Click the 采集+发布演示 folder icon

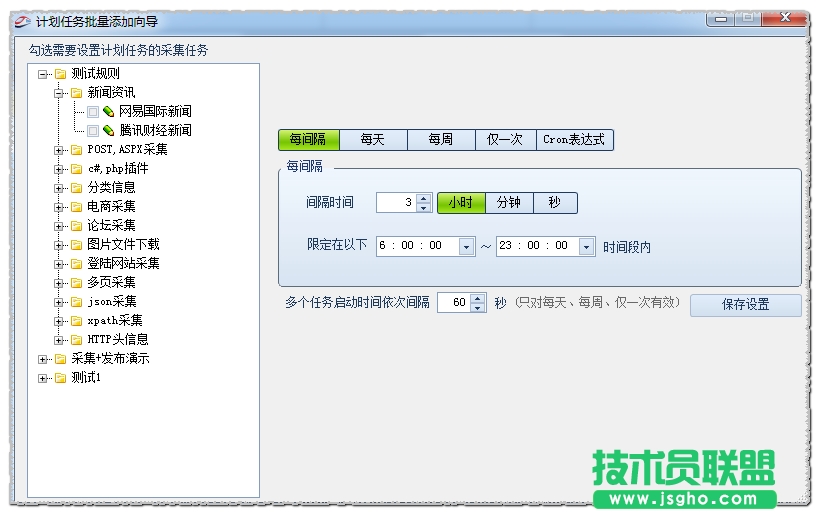(61, 359)
